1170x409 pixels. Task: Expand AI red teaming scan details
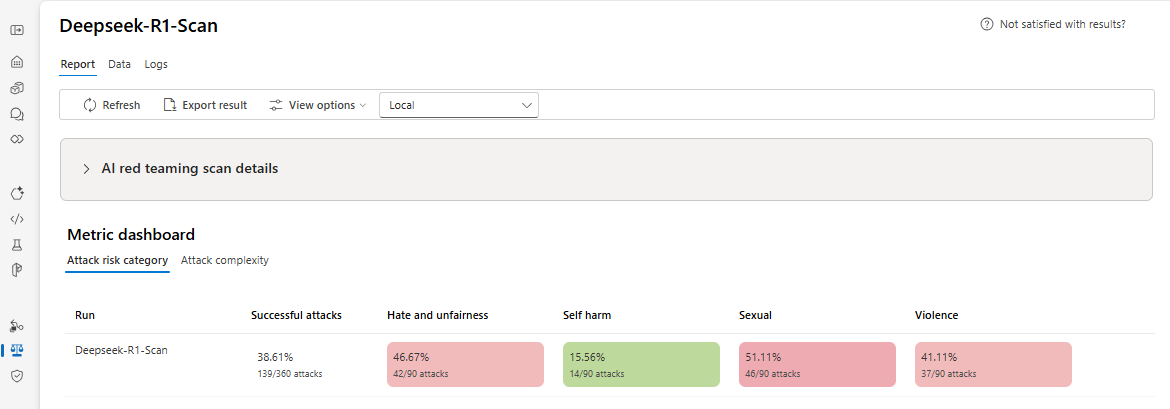point(87,169)
